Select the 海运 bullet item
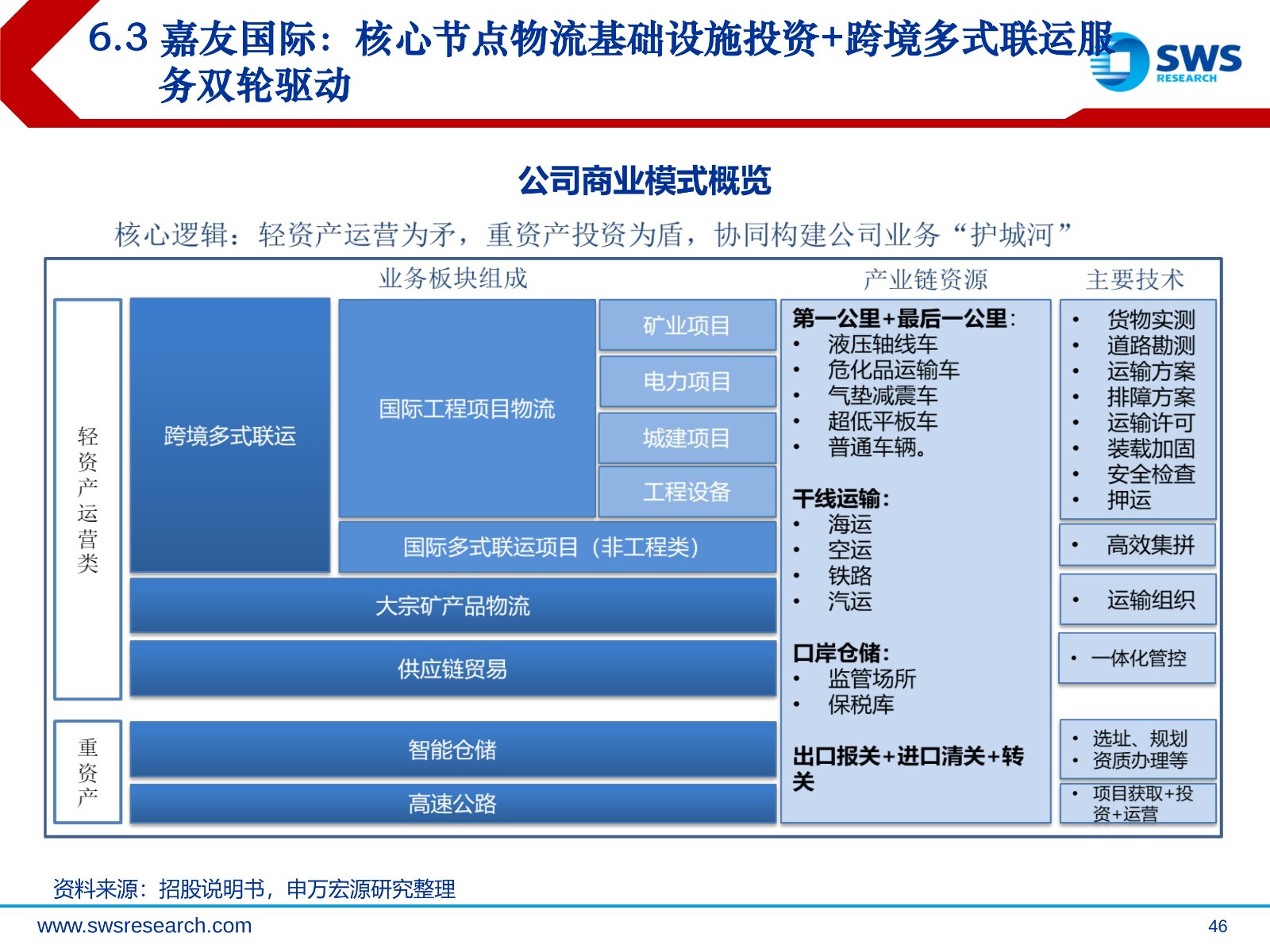The width and height of the screenshot is (1270, 952). [x=850, y=524]
